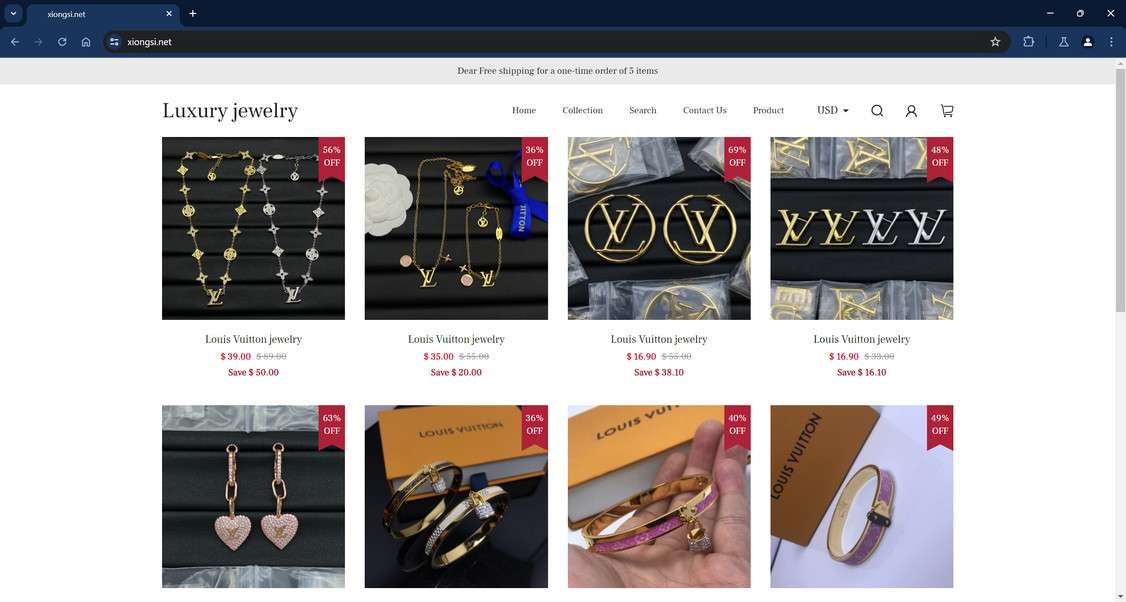This screenshot has height=602, width=1126.
Task: Open the user account icon
Action: (x=911, y=111)
